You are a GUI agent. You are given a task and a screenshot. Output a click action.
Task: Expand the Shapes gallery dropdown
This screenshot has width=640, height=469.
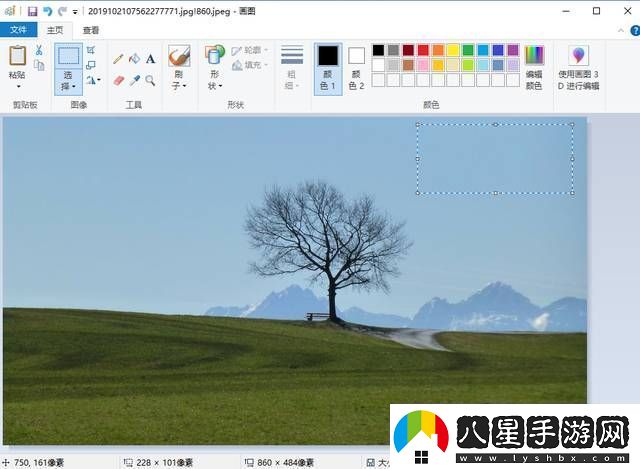coord(214,80)
